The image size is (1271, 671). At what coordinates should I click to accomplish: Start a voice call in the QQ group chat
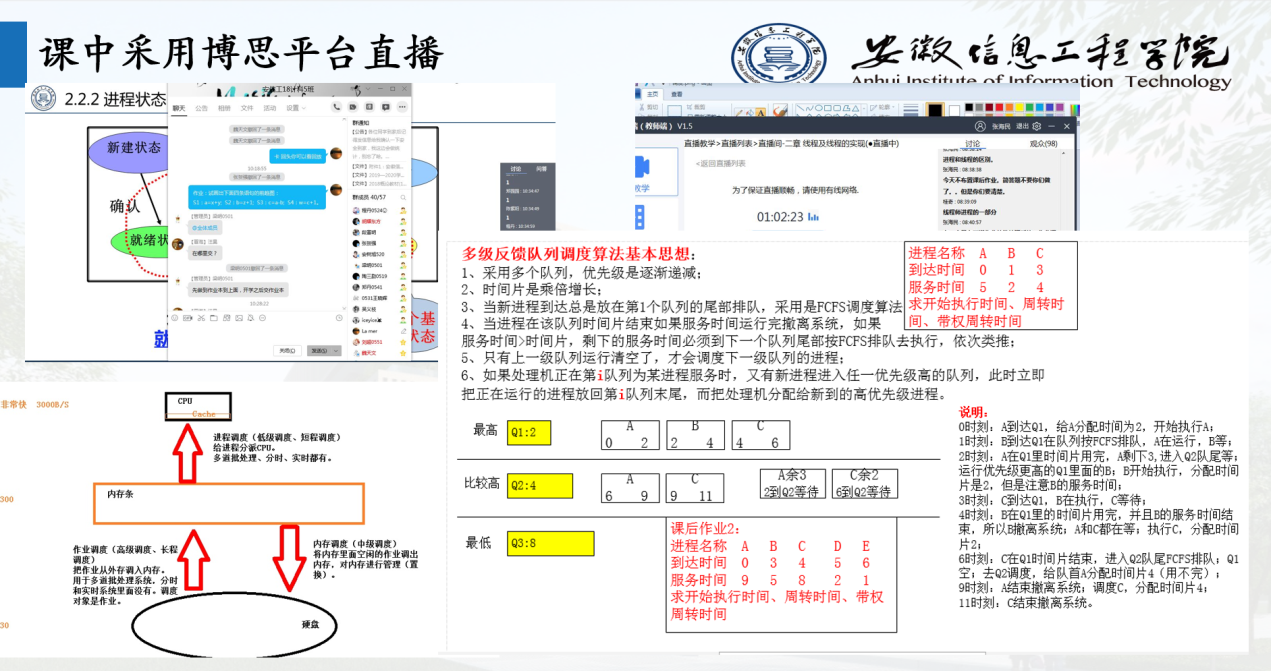click(x=336, y=107)
